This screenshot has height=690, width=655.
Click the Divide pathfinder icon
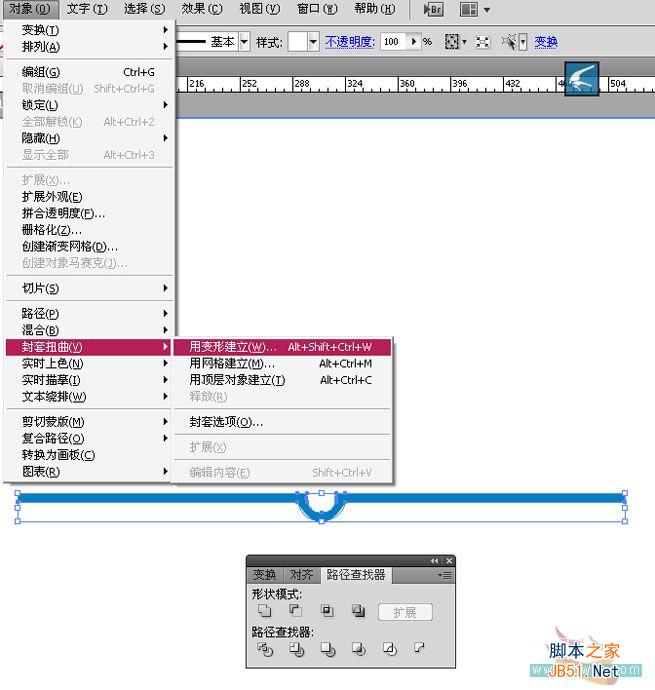point(265,649)
